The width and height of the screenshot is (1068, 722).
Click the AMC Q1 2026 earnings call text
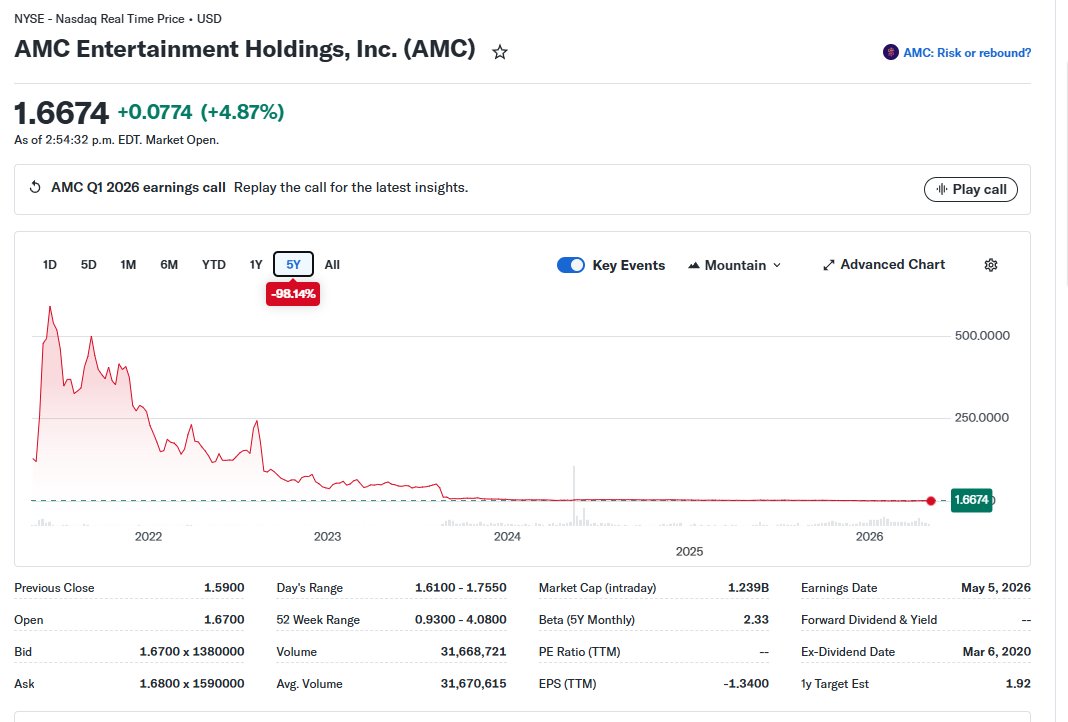pyautogui.click(x=138, y=187)
